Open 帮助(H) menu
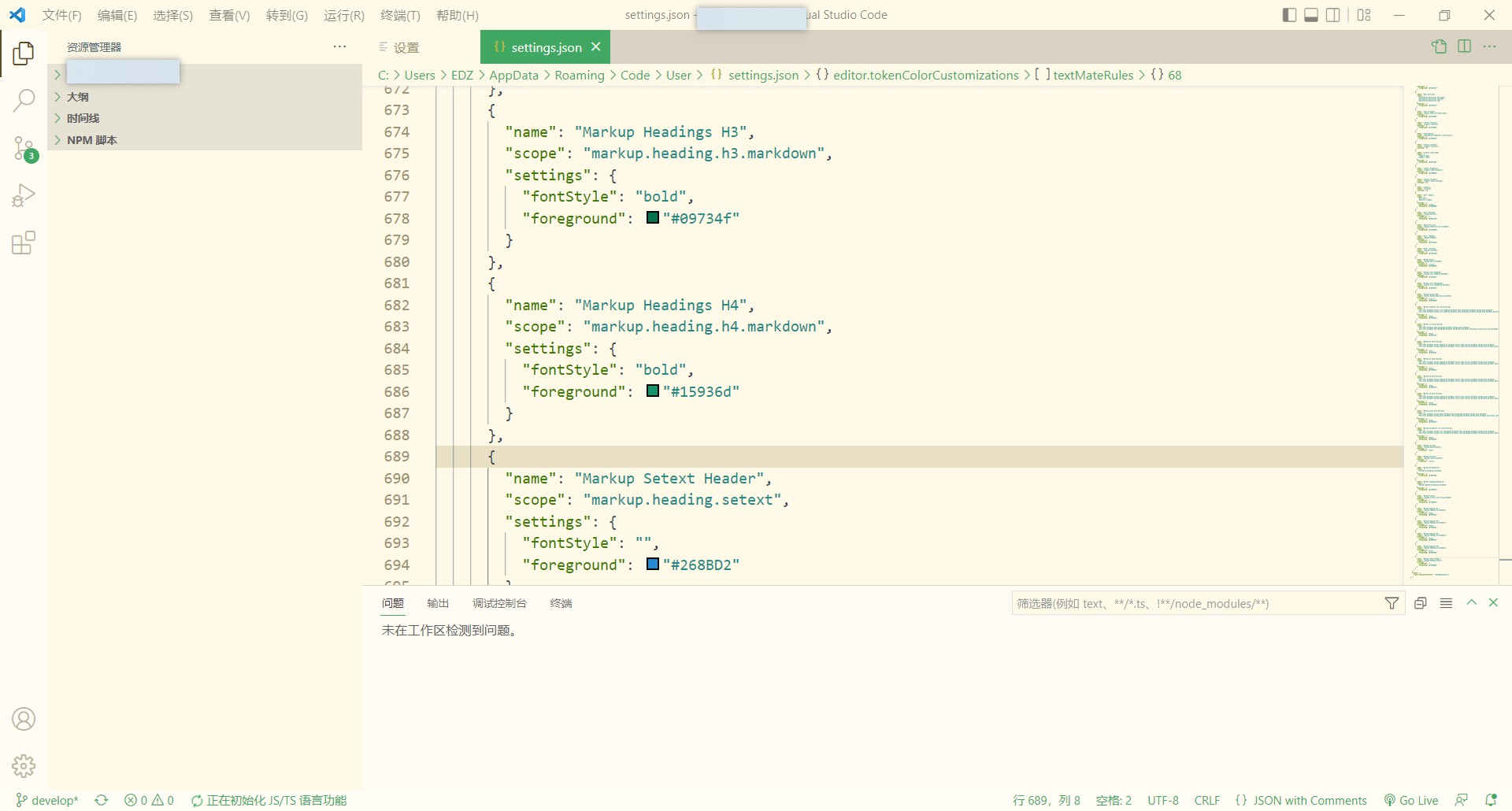This screenshot has width=1512, height=811. pos(458,15)
